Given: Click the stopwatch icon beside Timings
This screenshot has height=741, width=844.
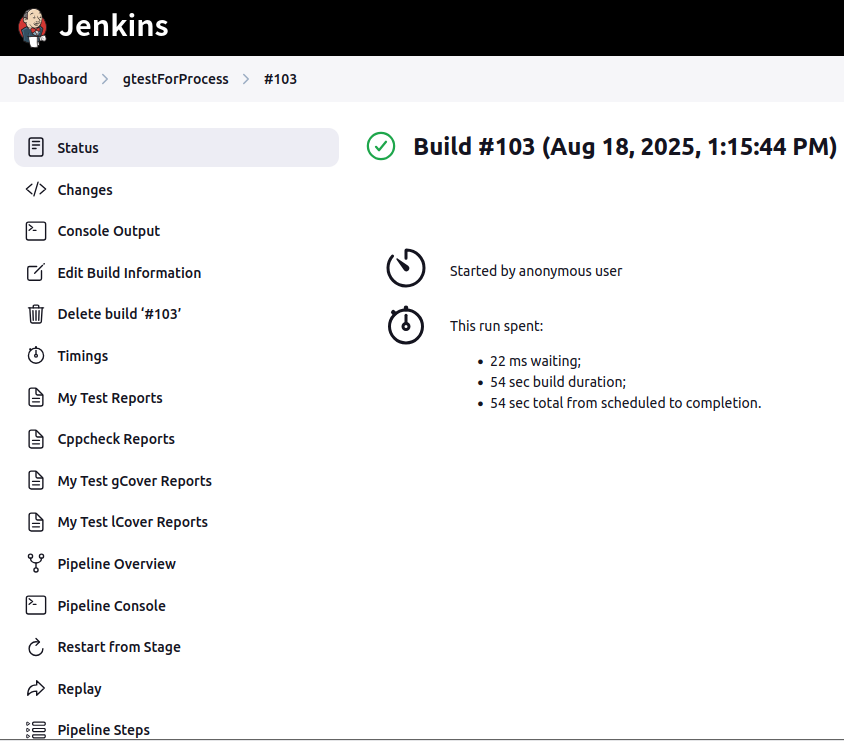Looking at the screenshot, I should pyautogui.click(x=36, y=355).
